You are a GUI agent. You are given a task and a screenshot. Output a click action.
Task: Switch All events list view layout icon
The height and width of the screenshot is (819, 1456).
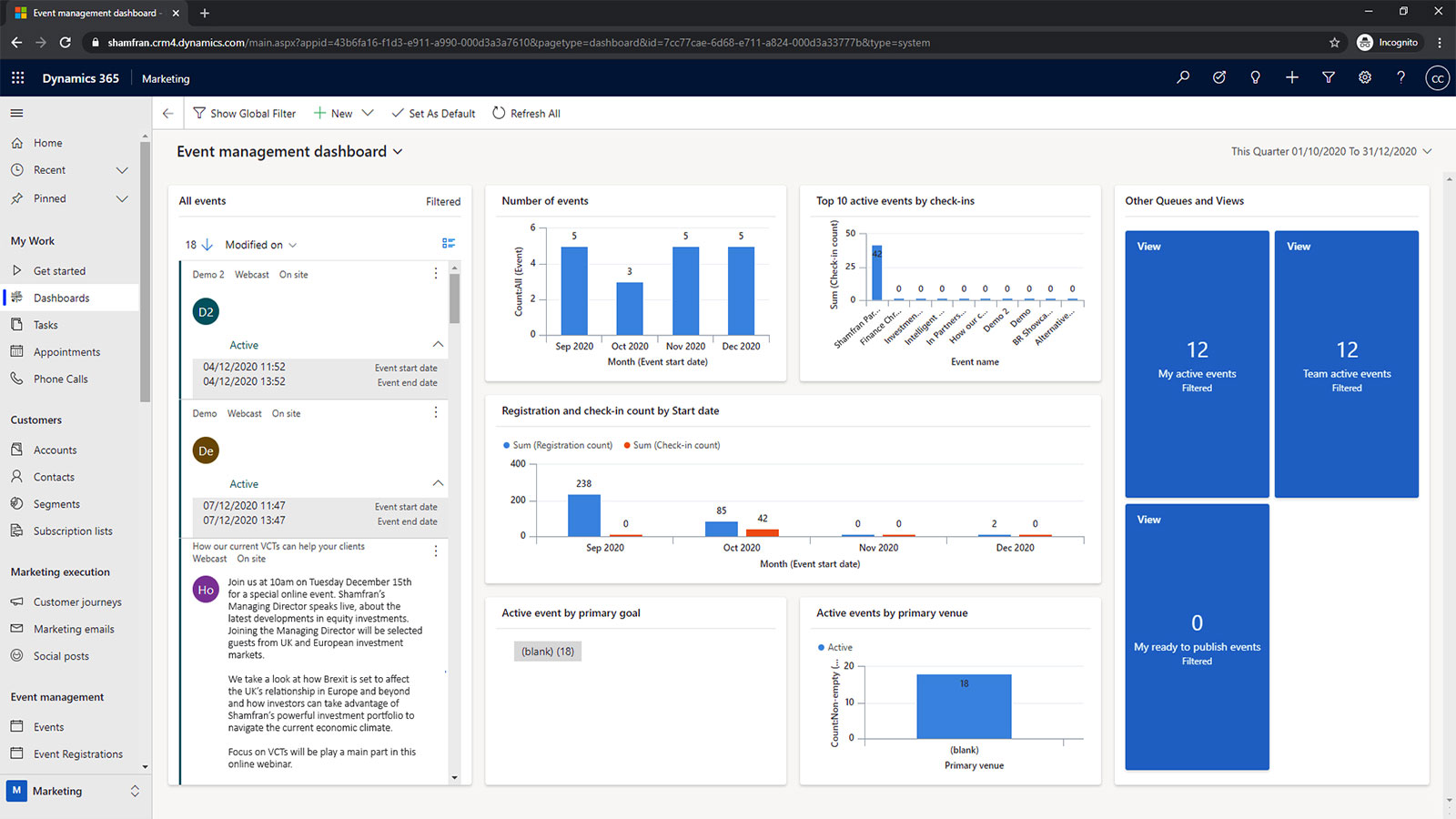(449, 243)
